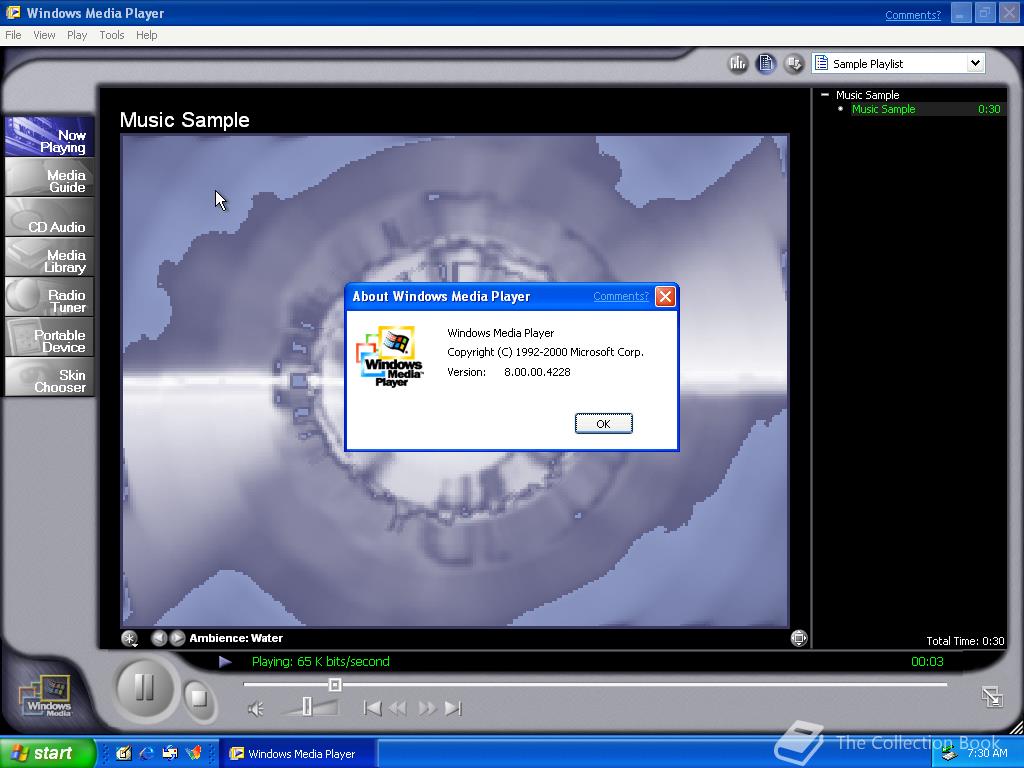Click the MSN butterfly quick launch icon
Image resolution: width=1024 pixels, height=768 pixels.
194,753
